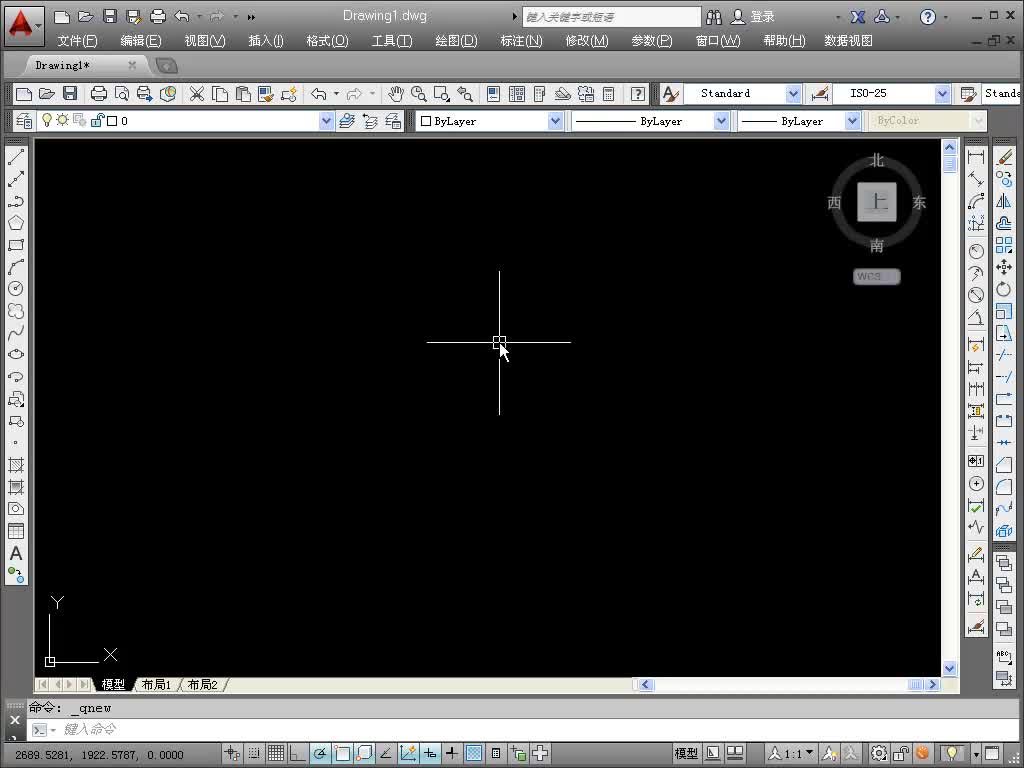Open the 绘图(D) menu
The height and width of the screenshot is (768, 1024).
(456, 41)
